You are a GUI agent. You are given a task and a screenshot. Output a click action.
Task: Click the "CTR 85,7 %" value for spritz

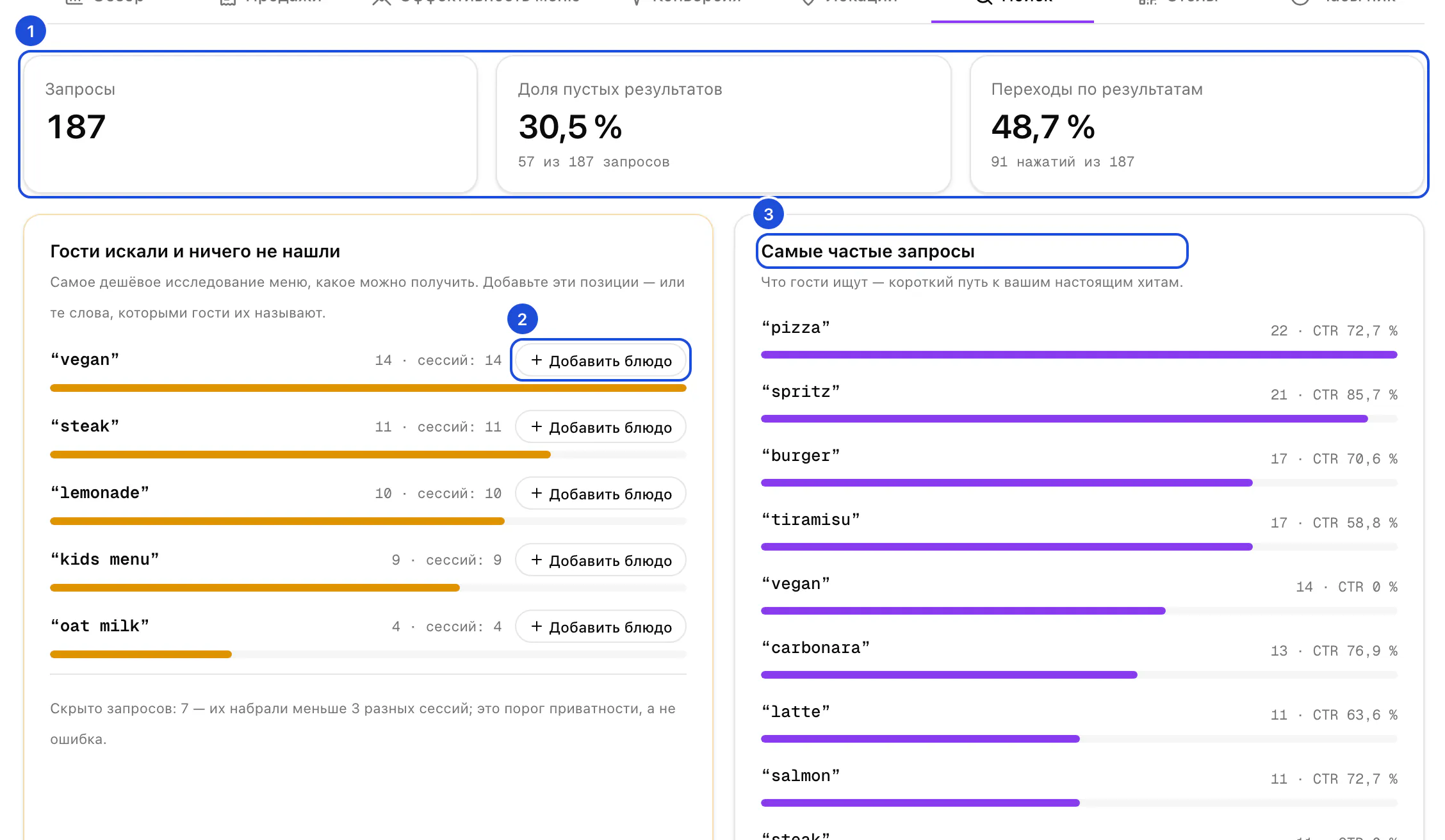point(1355,395)
